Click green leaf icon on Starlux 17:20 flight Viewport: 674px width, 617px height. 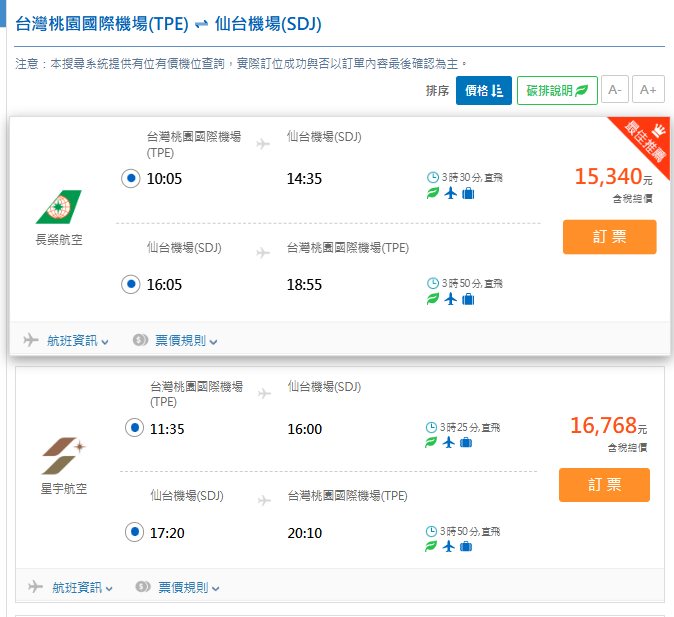point(431,547)
